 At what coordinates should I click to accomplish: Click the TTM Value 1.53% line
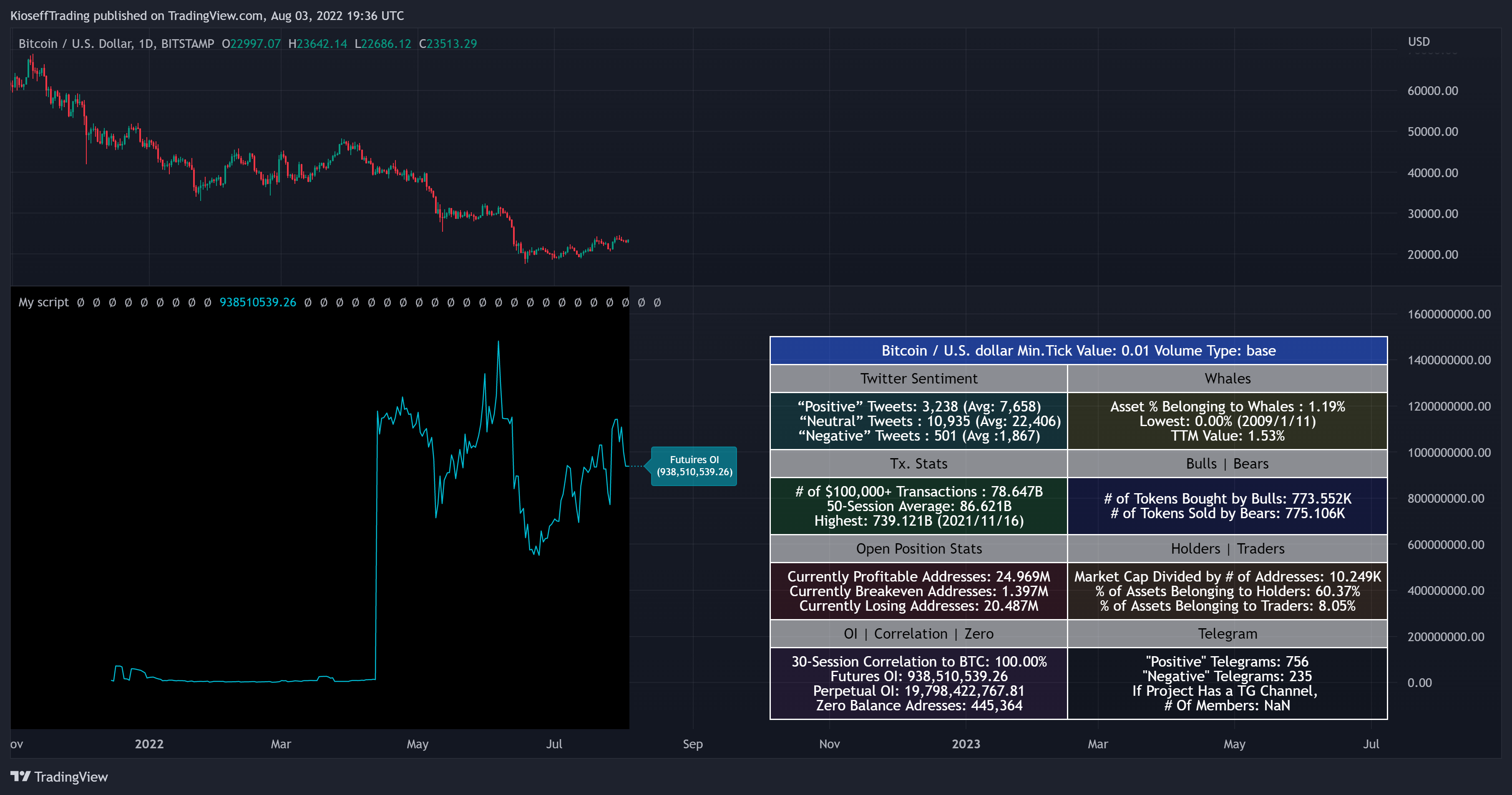(1227, 436)
